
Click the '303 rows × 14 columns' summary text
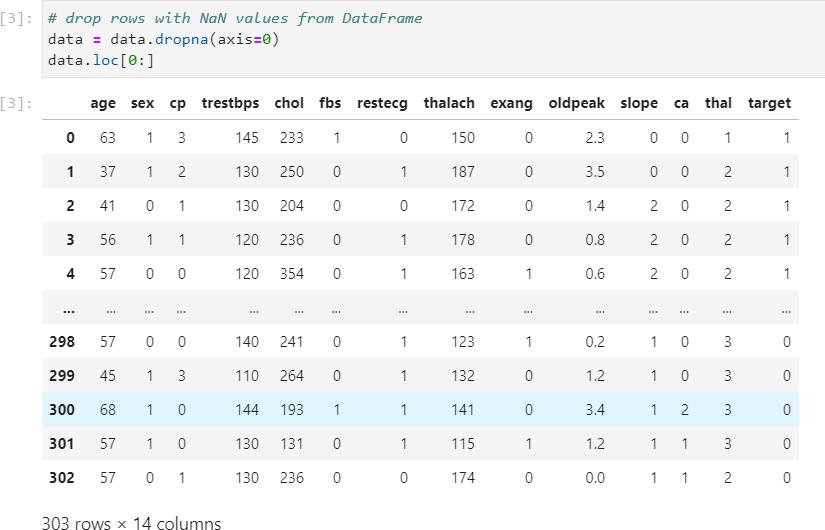coord(131,522)
